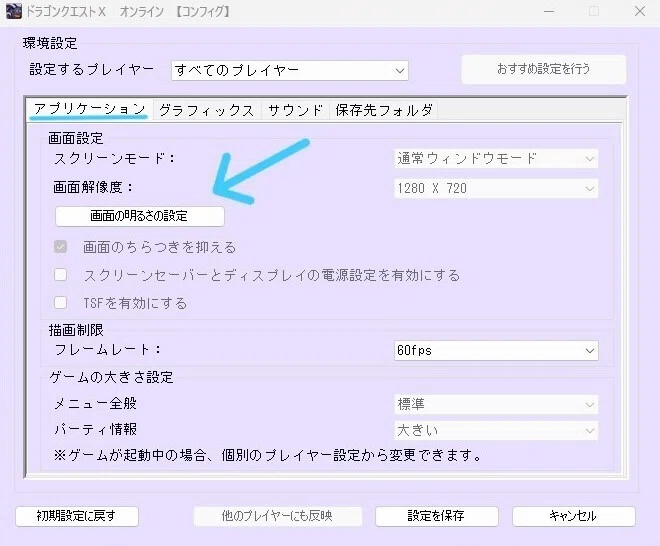Click the 設定を保存 button
Screen dimensions: 660x546
[x=436, y=516]
